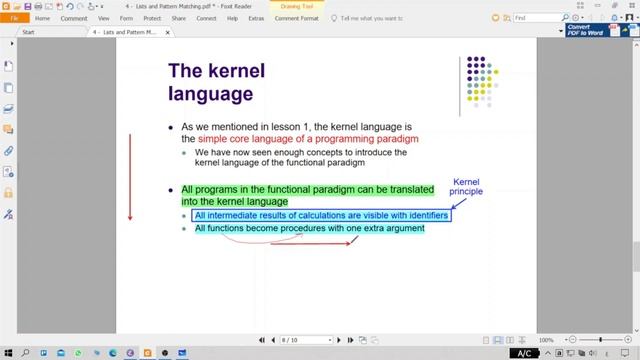Expand the left navigation panel arrow
The image size is (640, 360).
point(12,43)
